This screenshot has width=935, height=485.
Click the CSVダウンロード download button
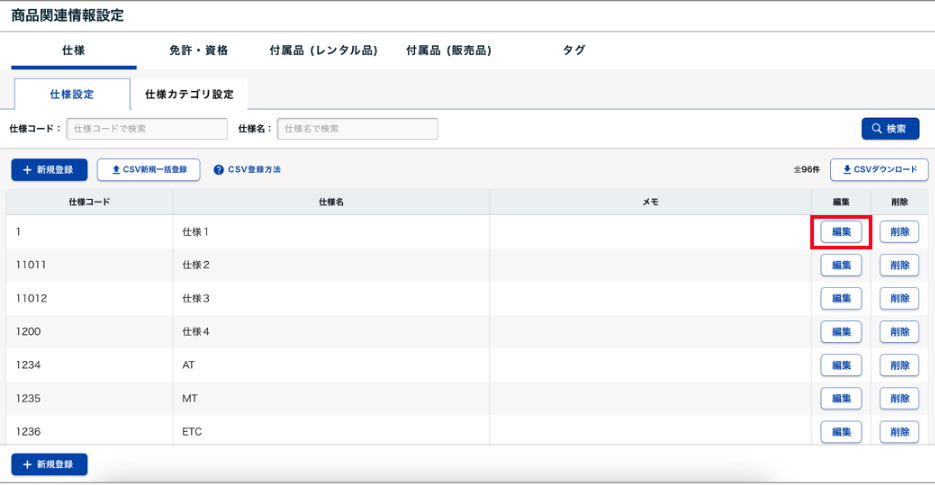[x=879, y=170]
